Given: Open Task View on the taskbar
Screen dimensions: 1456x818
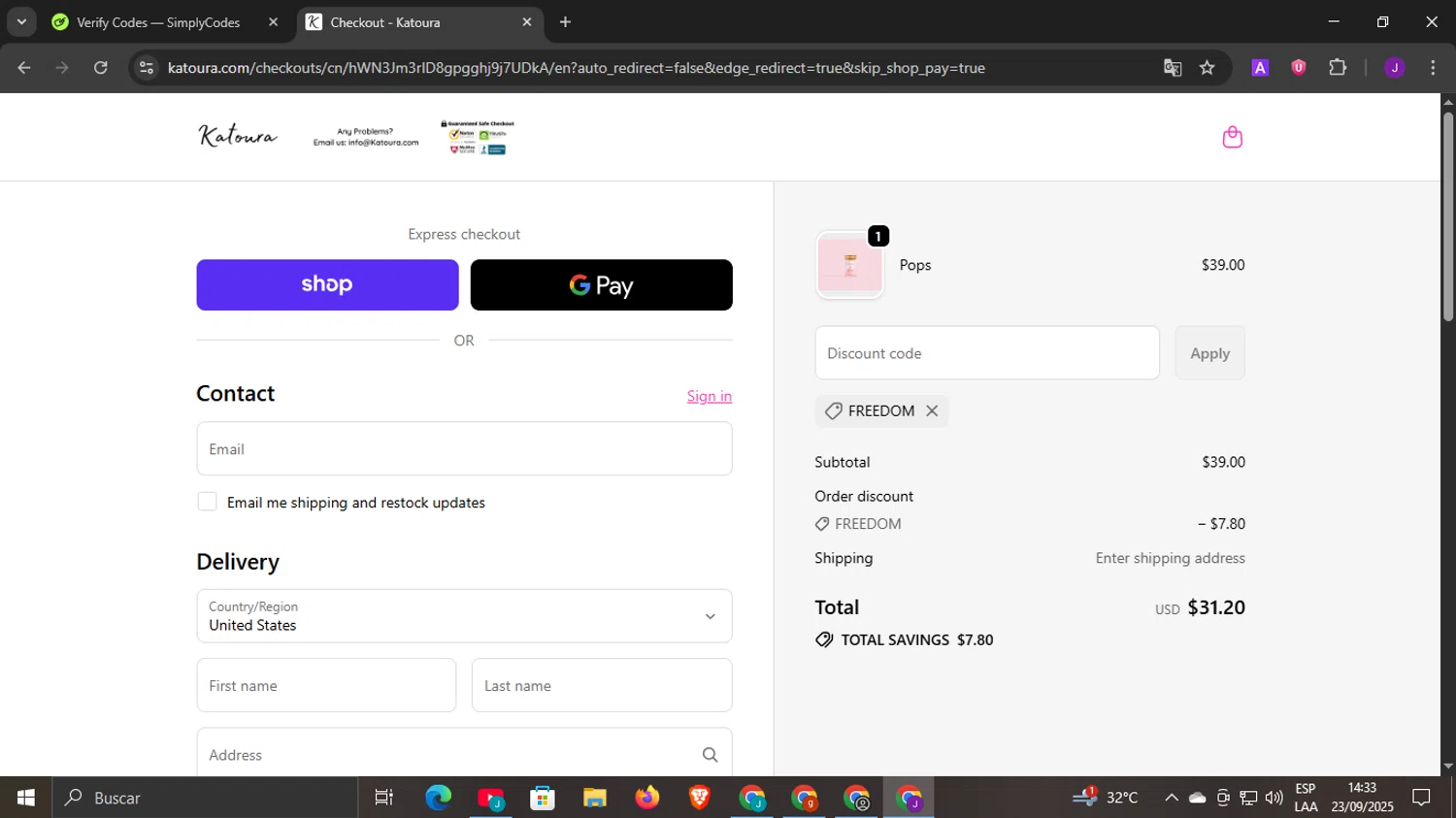Looking at the screenshot, I should (x=383, y=798).
